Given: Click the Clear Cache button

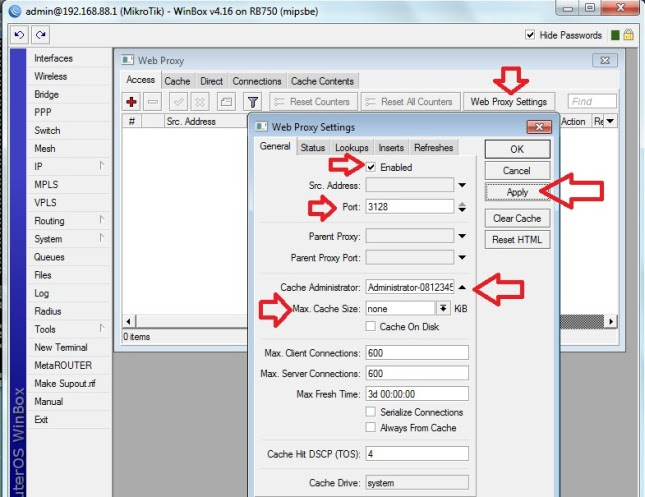Looking at the screenshot, I should (517, 218).
